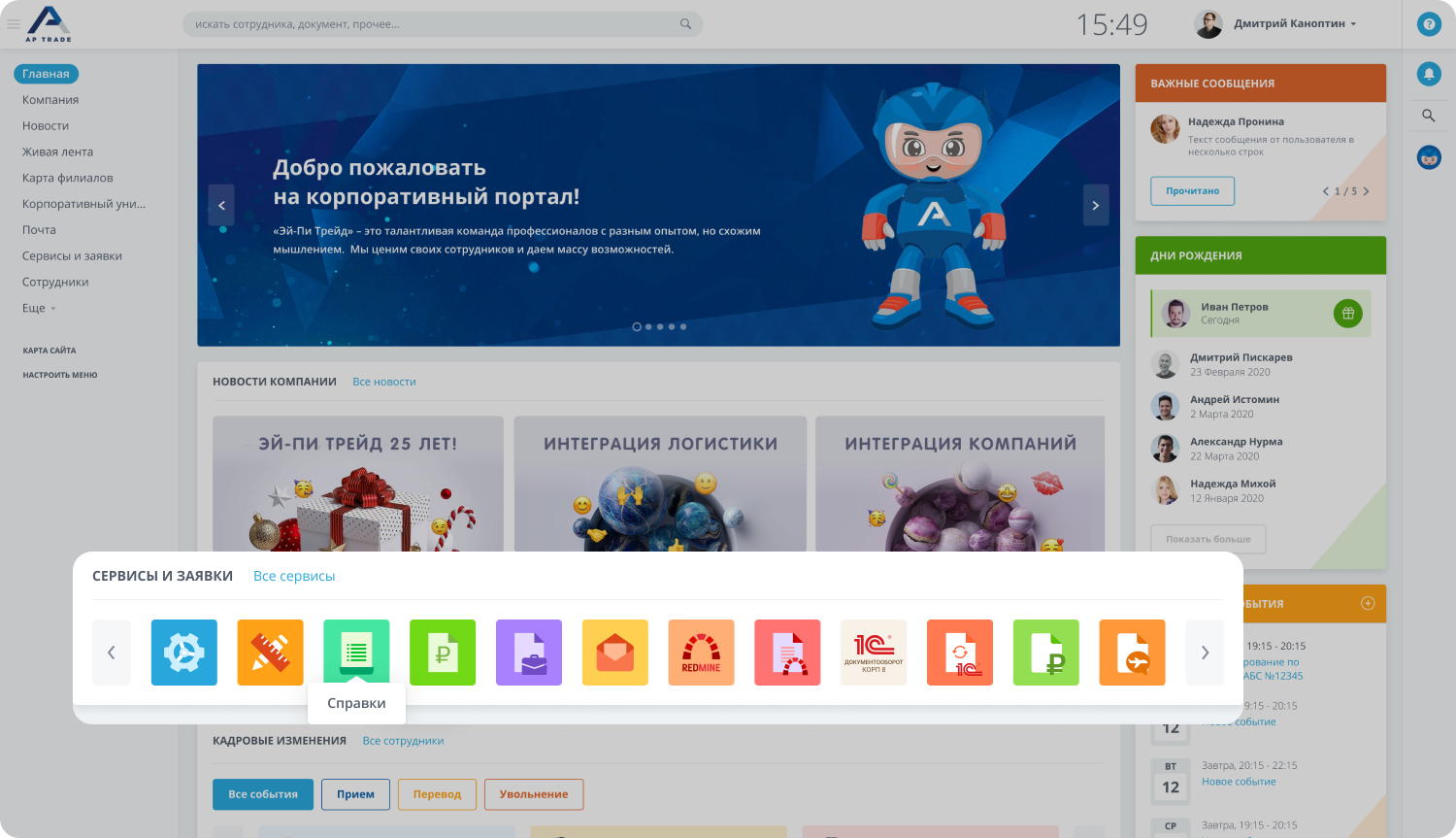Screen dimensions: 1456x838
Task: Open the Redmine service icon
Action: (702, 653)
